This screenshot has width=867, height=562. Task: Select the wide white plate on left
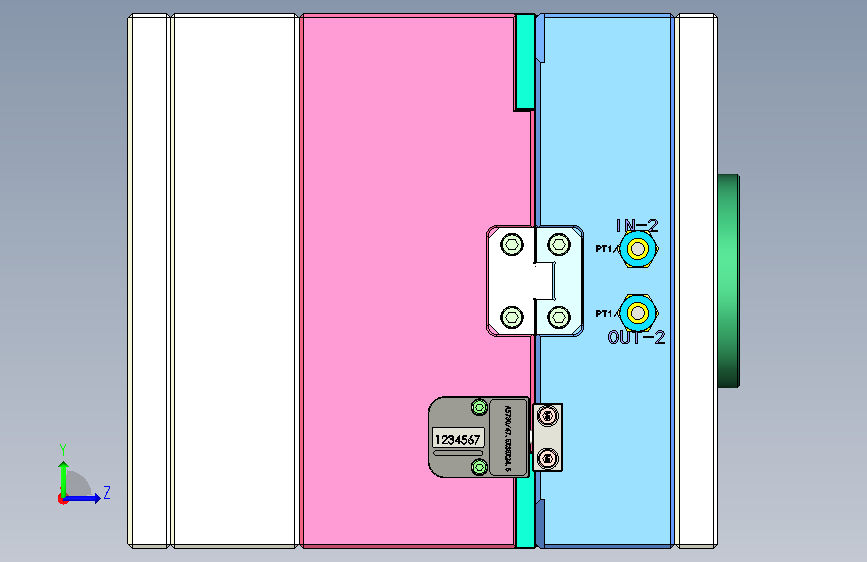pyautogui.click(x=235, y=281)
